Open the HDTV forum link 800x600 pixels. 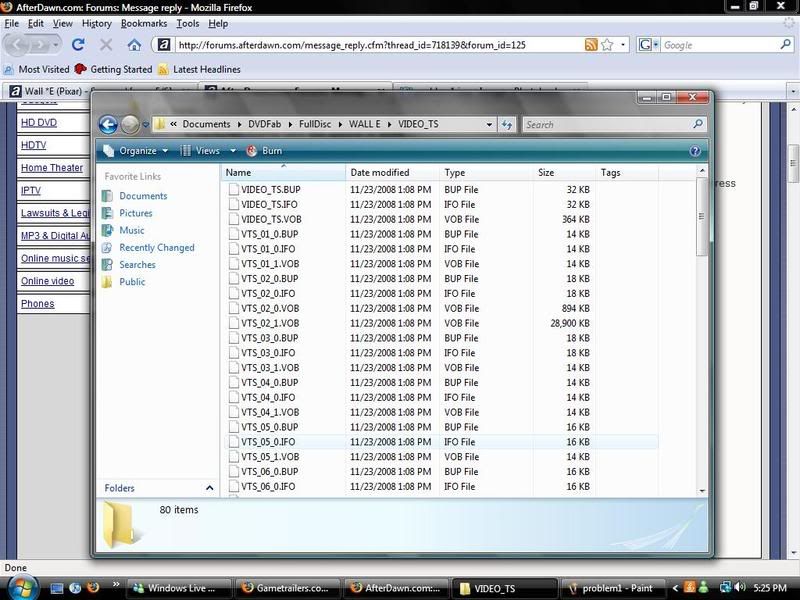click(x=34, y=145)
